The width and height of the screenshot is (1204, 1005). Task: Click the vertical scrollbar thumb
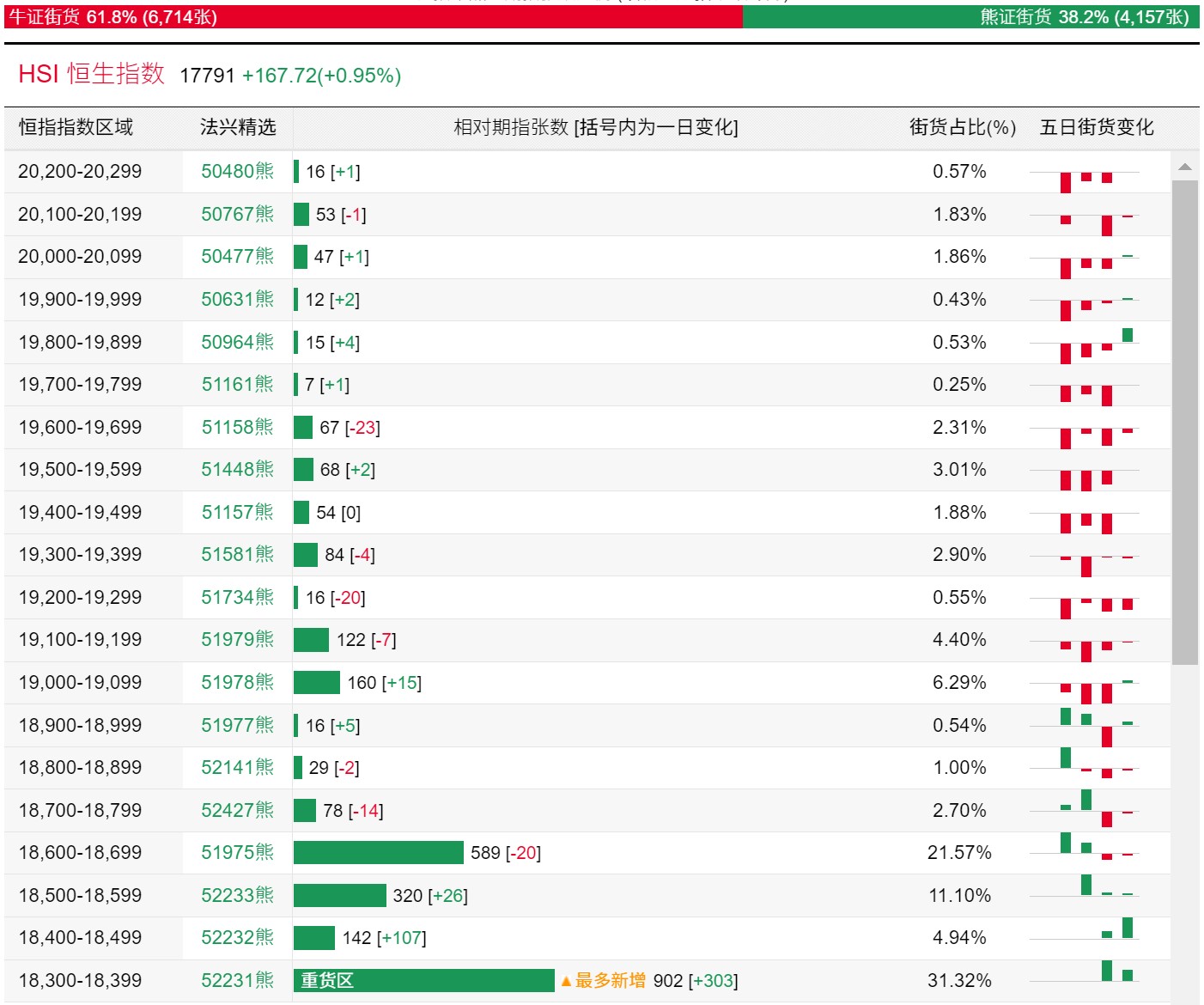pyautogui.click(x=1185, y=423)
